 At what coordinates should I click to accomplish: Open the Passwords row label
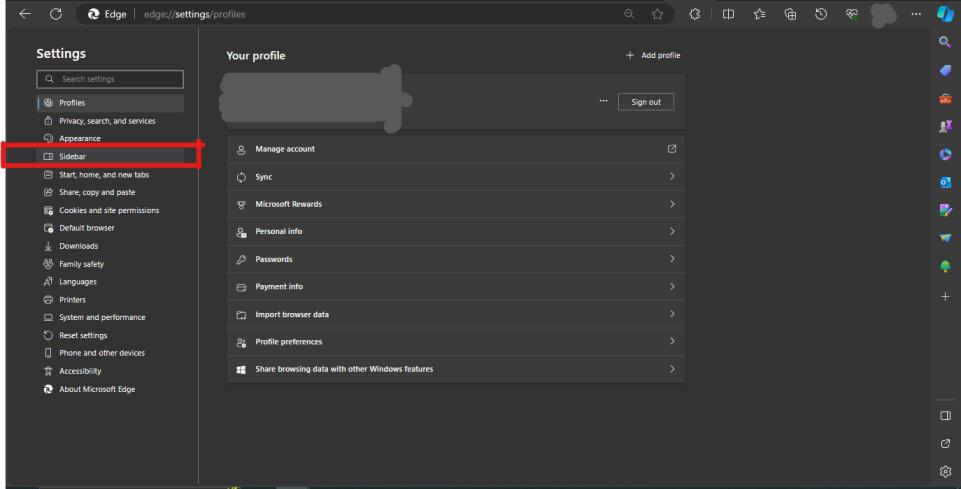(274, 259)
